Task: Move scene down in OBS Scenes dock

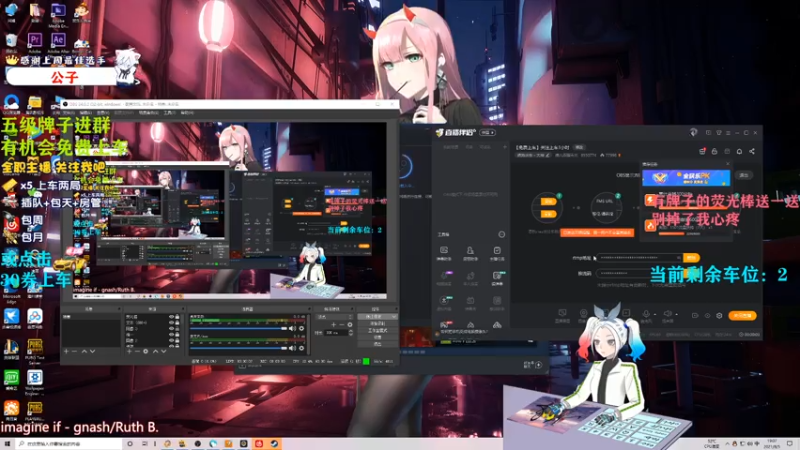Action: click(92, 351)
